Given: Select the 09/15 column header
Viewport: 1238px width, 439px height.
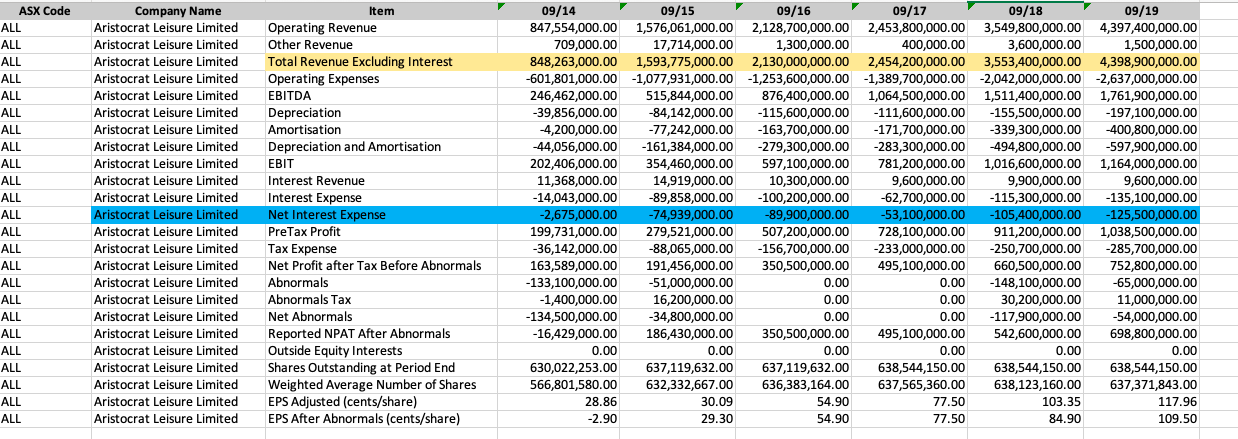Looking at the screenshot, I should (x=677, y=11).
